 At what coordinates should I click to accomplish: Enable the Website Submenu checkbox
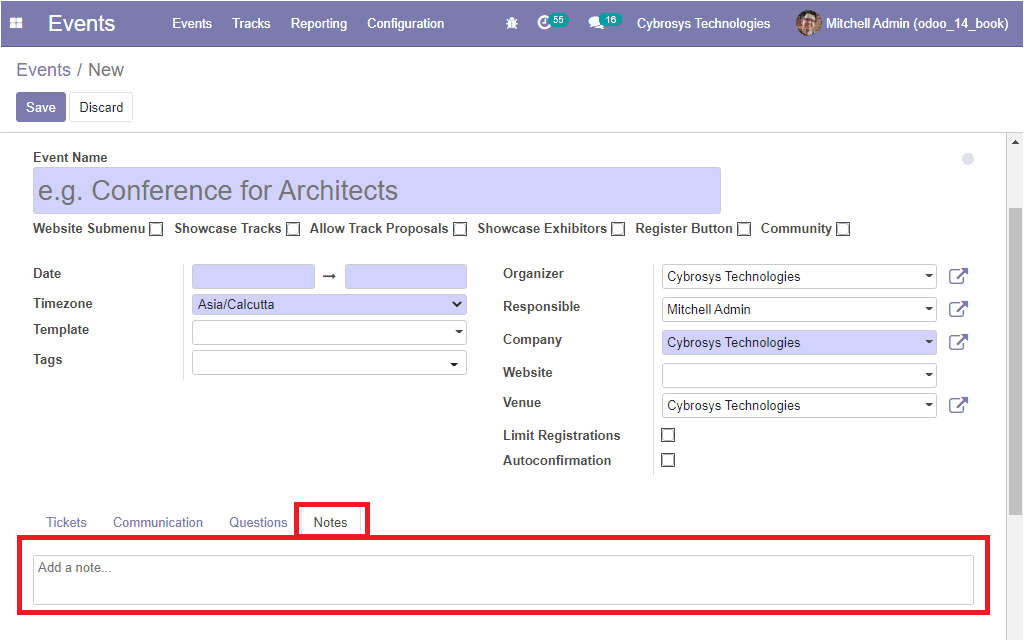tap(156, 229)
